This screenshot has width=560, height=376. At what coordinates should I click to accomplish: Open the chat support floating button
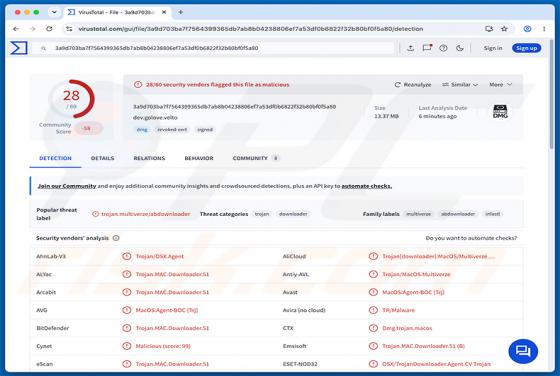(x=523, y=351)
